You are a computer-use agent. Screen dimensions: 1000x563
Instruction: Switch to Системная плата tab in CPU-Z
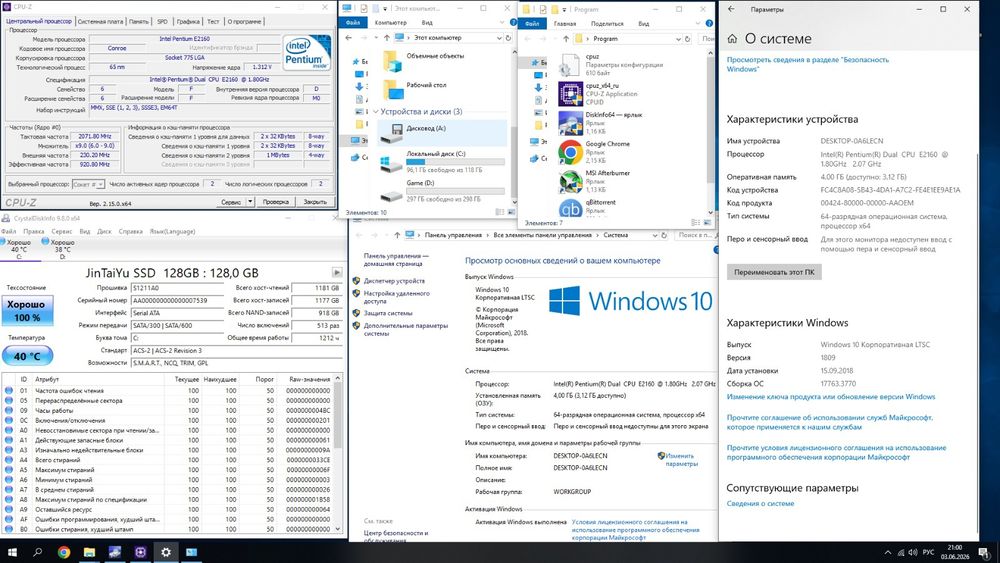(100, 21)
